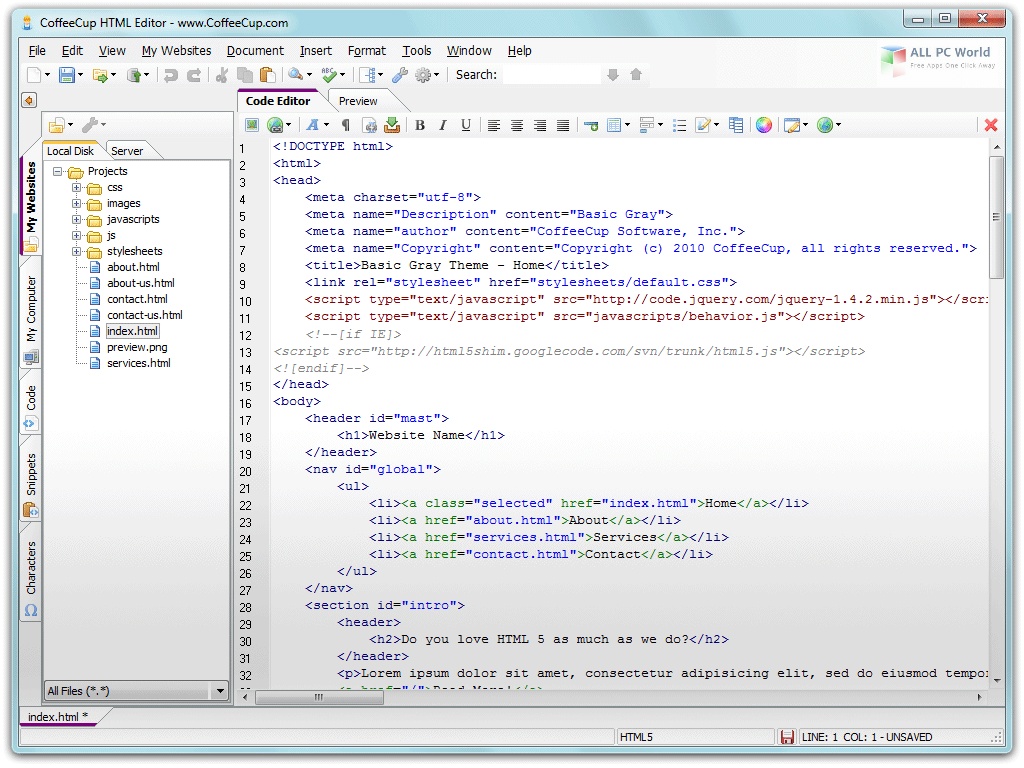Viewport: 1024px width, 768px height.
Task: Click the wrench tools icon
Action: [x=402, y=74]
